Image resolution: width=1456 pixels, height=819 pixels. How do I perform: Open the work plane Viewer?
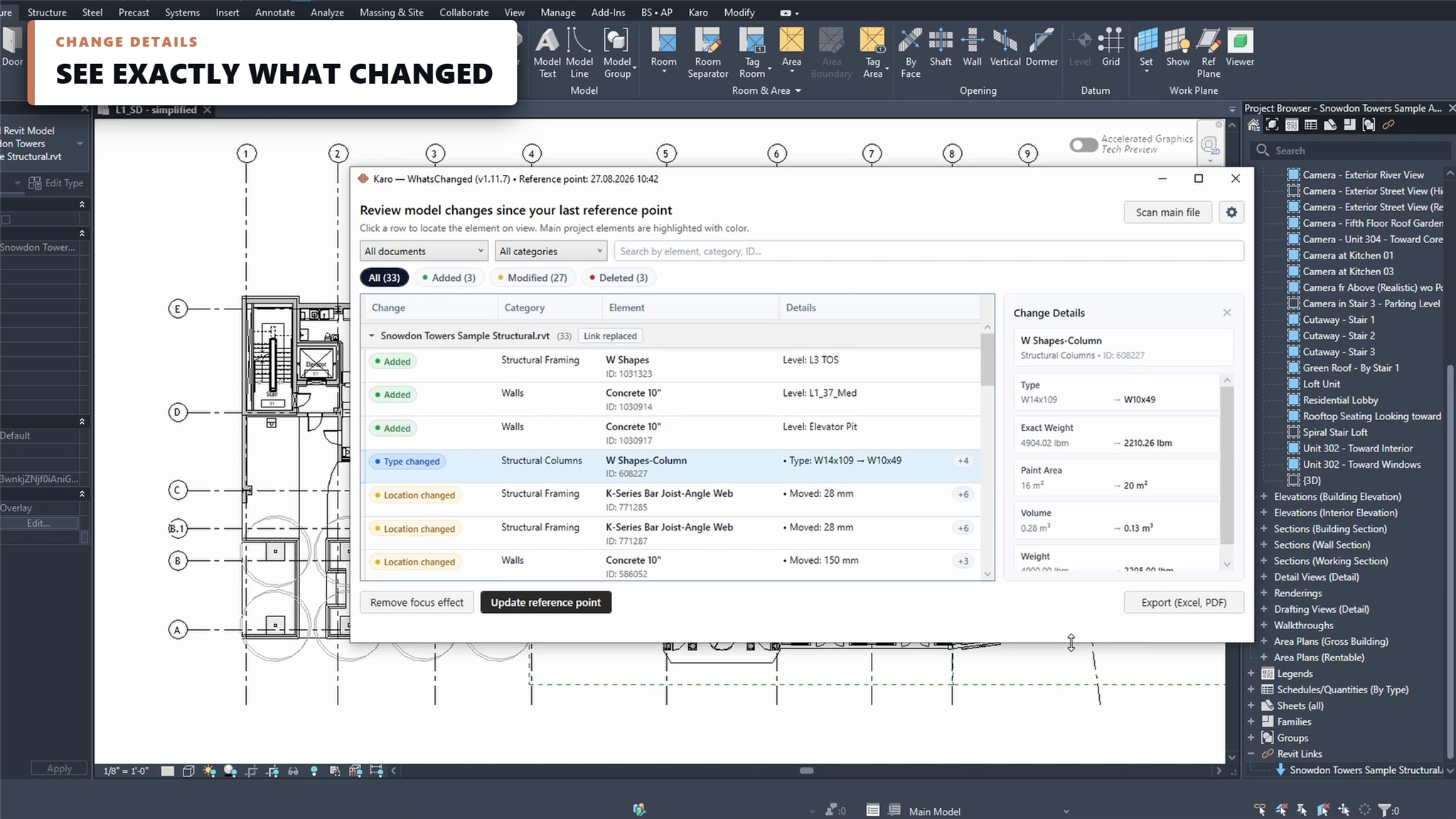pyautogui.click(x=1239, y=48)
